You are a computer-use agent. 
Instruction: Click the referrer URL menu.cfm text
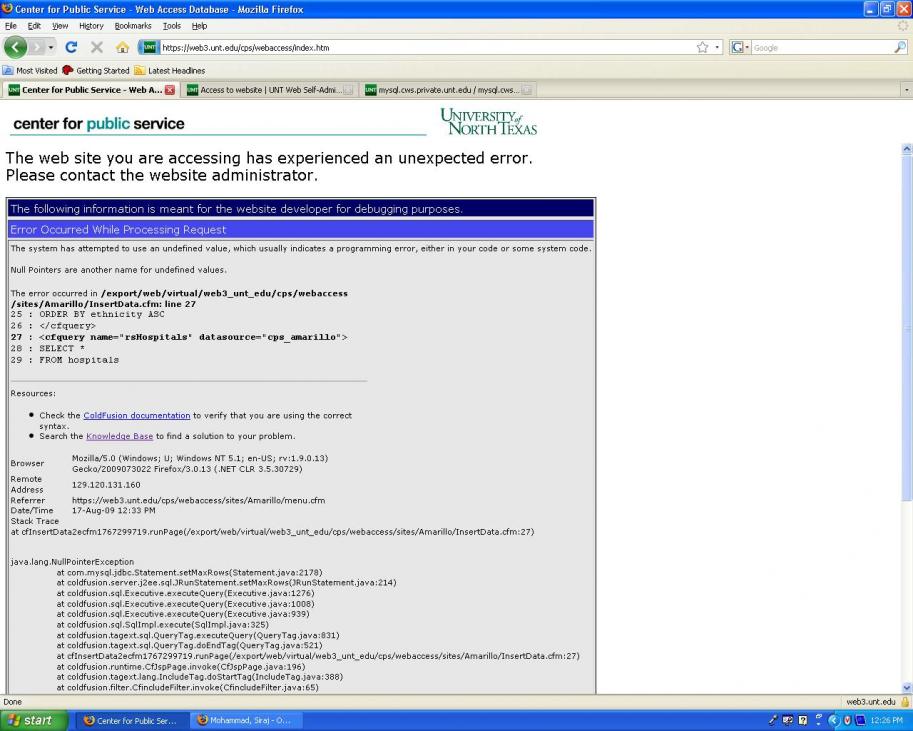(199, 500)
